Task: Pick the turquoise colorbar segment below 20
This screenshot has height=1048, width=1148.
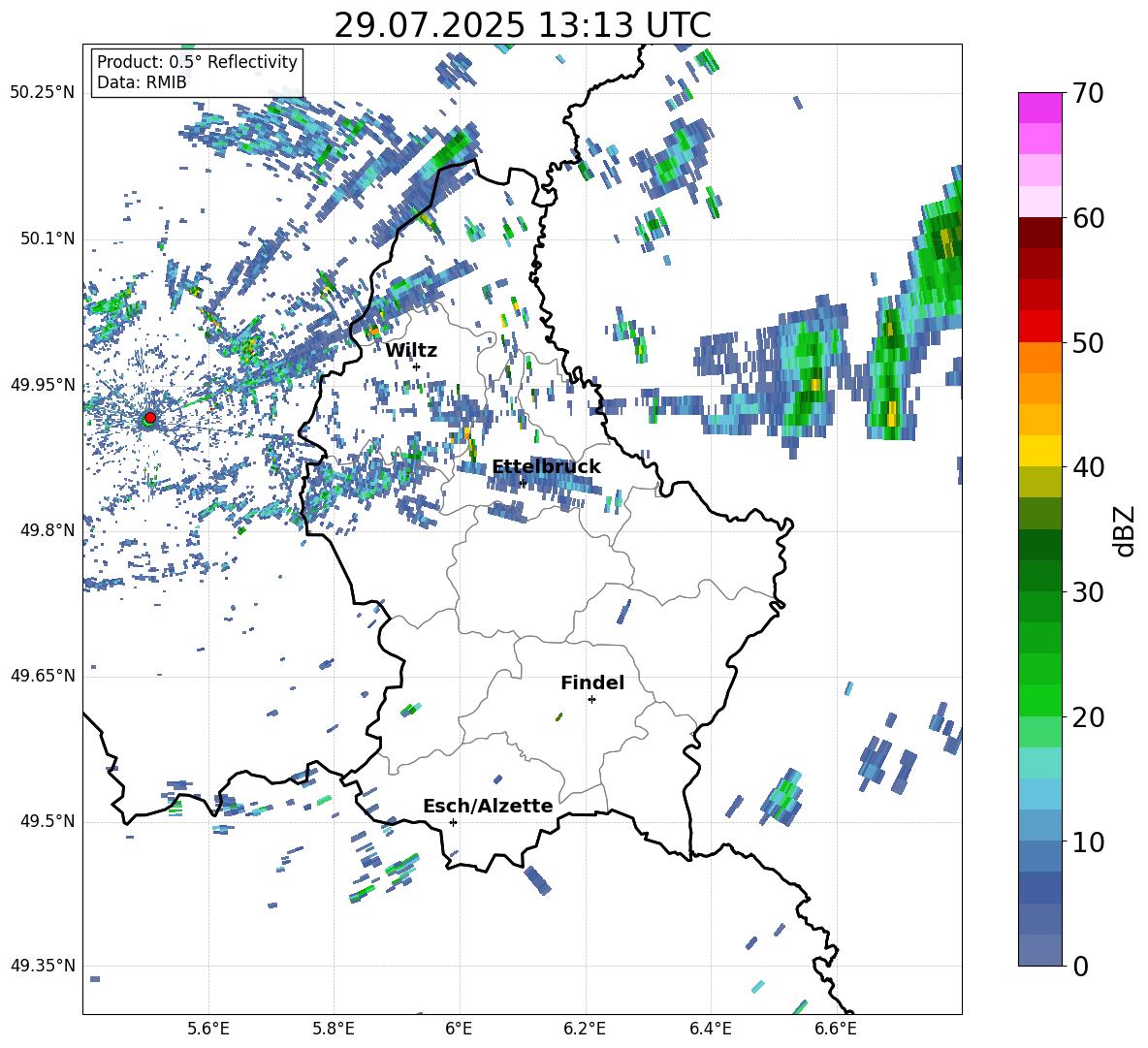Action: [1039, 763]
